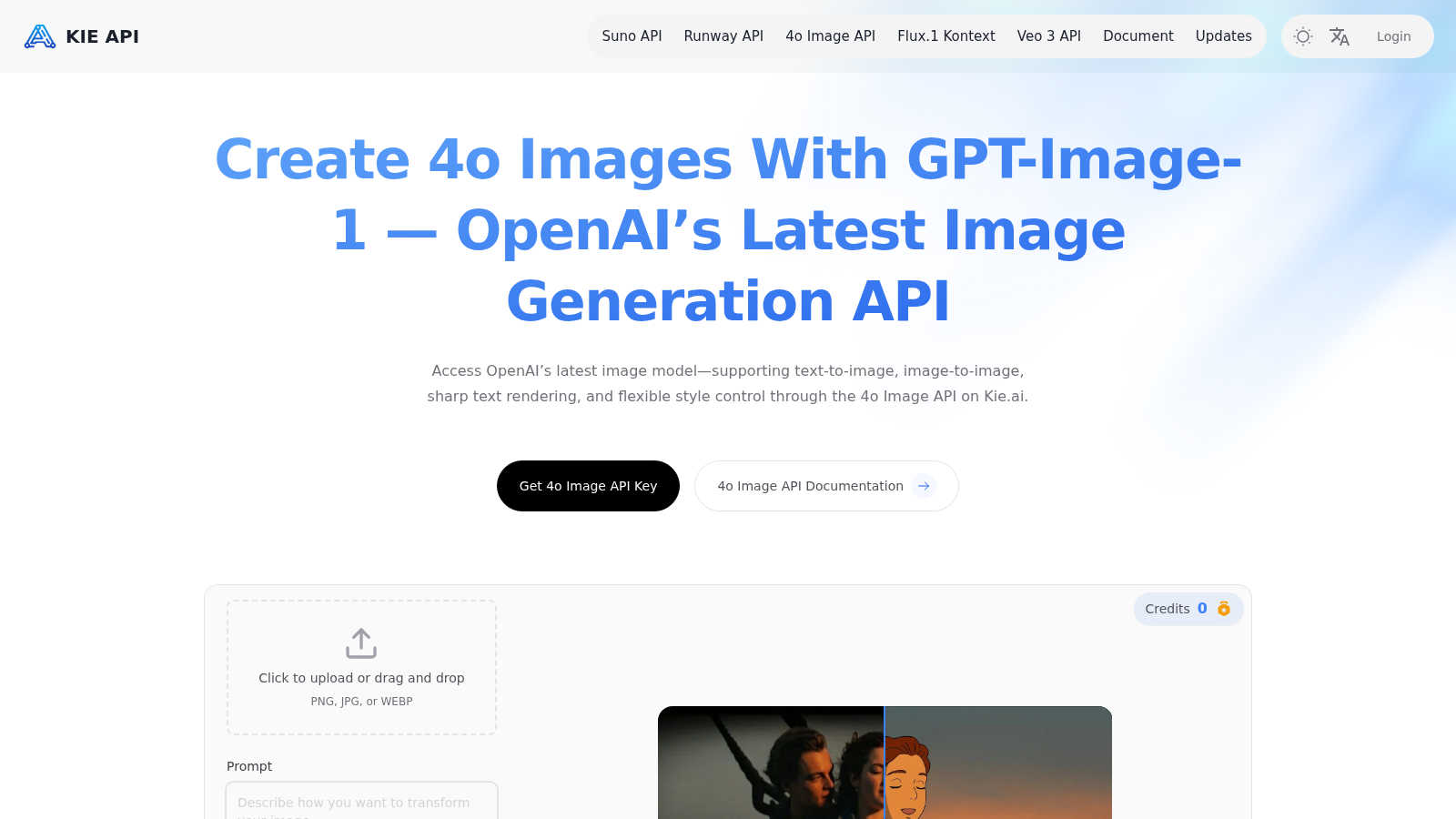
Task: Open 4o Image API Documentation link
Action: [826, 486]
